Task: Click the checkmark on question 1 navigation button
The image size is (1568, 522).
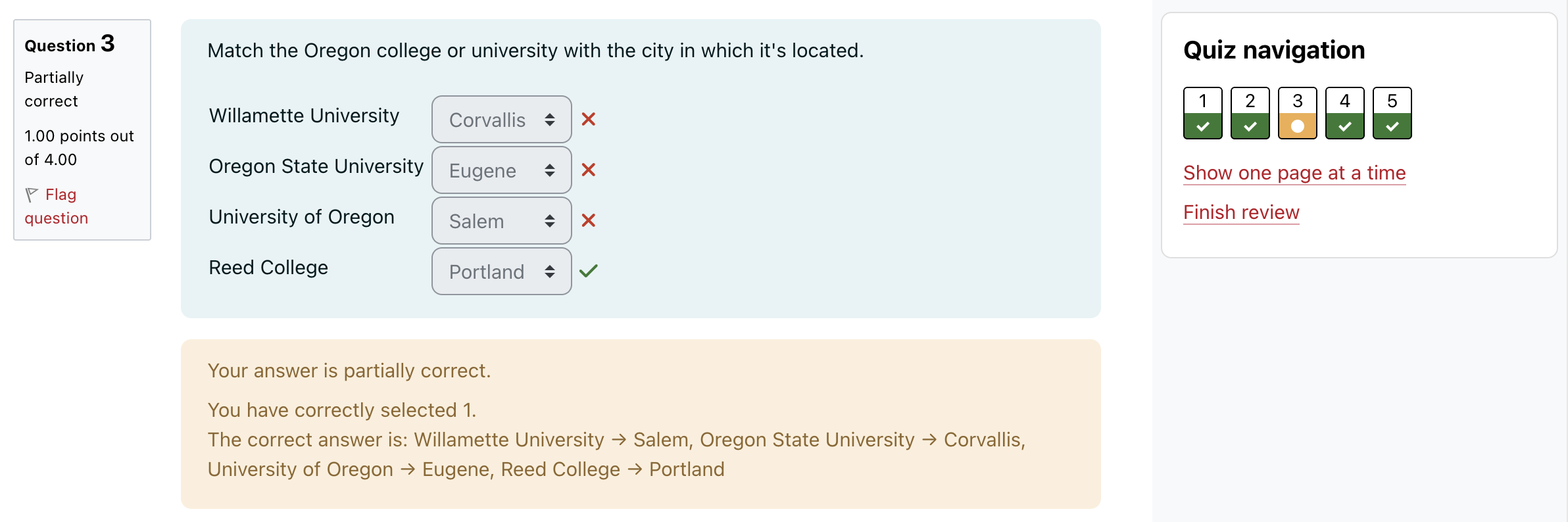Action: pyautogui.click(x=1202, y=127)
